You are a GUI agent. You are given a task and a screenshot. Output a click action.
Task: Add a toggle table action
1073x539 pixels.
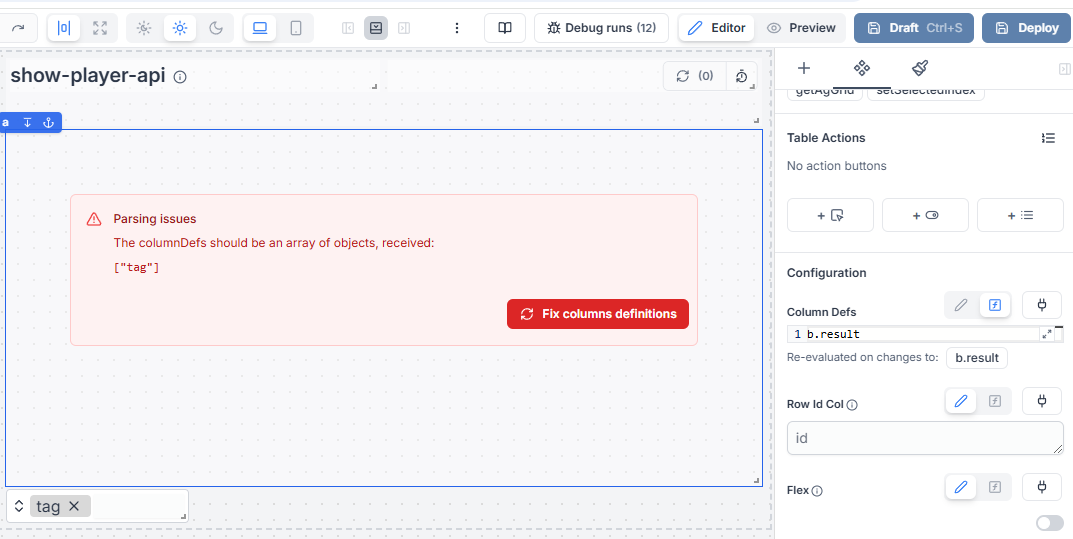(925, 215)
